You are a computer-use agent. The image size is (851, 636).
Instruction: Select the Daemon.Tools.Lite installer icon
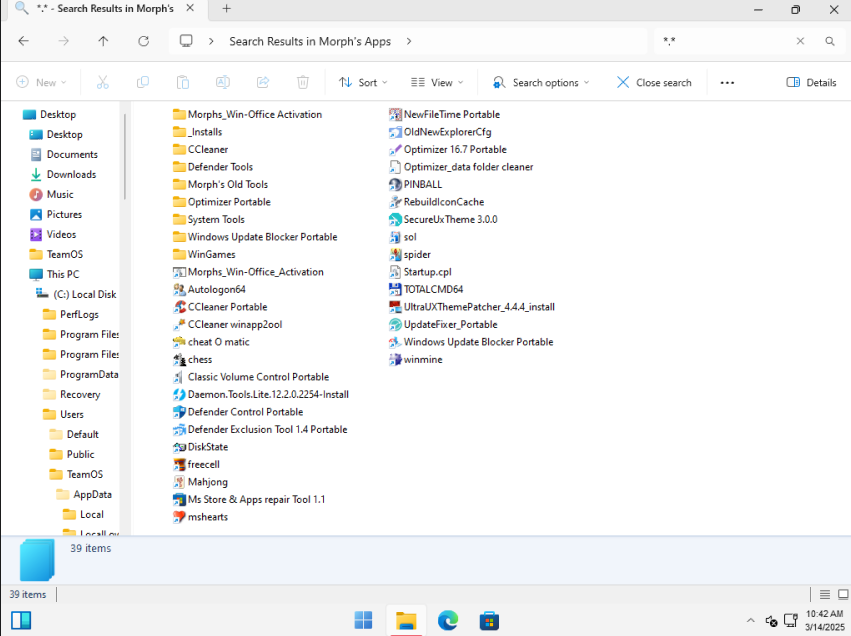pos(179,395)
